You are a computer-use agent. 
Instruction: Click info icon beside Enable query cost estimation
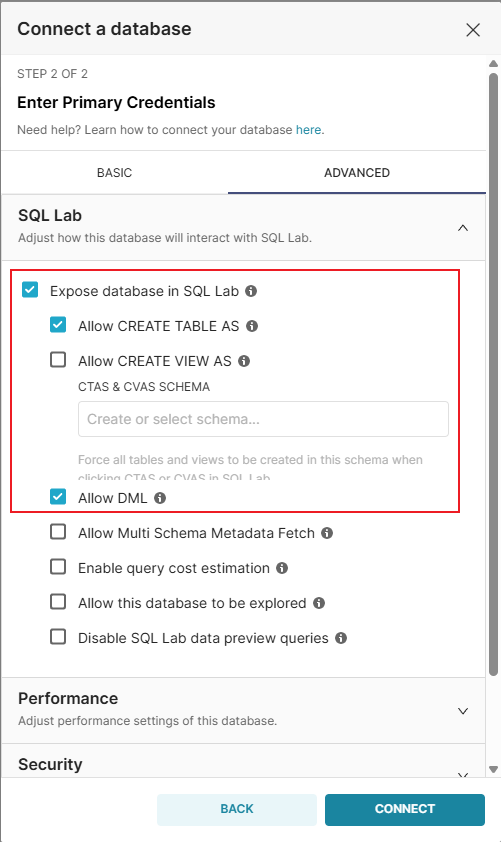tap(282, 568)
